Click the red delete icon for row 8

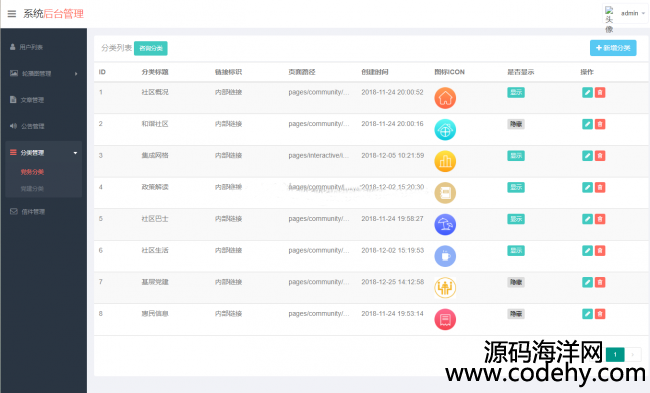tap(600, 314)
